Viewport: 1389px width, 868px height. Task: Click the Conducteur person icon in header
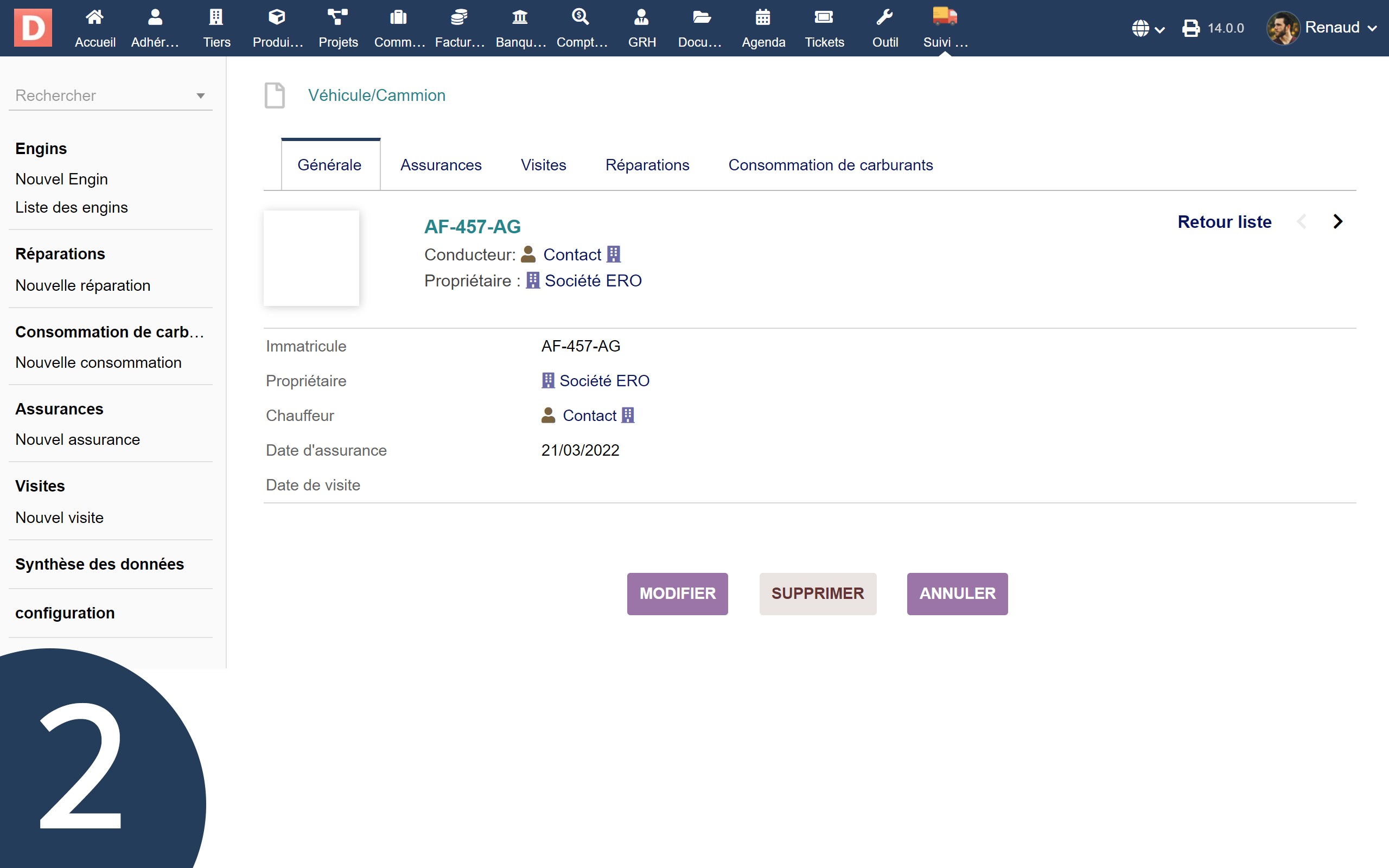528,254
